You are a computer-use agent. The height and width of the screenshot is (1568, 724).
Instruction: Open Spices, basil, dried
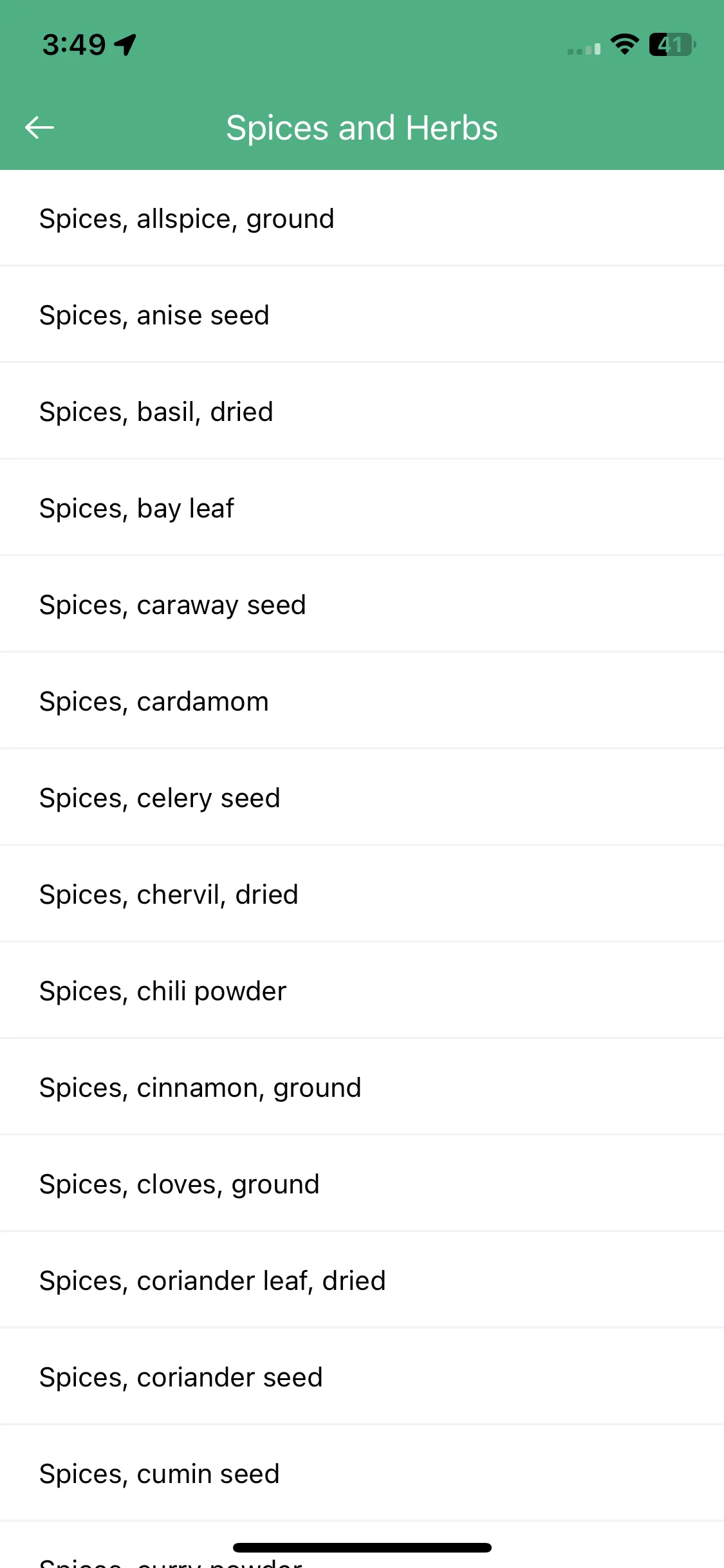(x=362, y=412)
